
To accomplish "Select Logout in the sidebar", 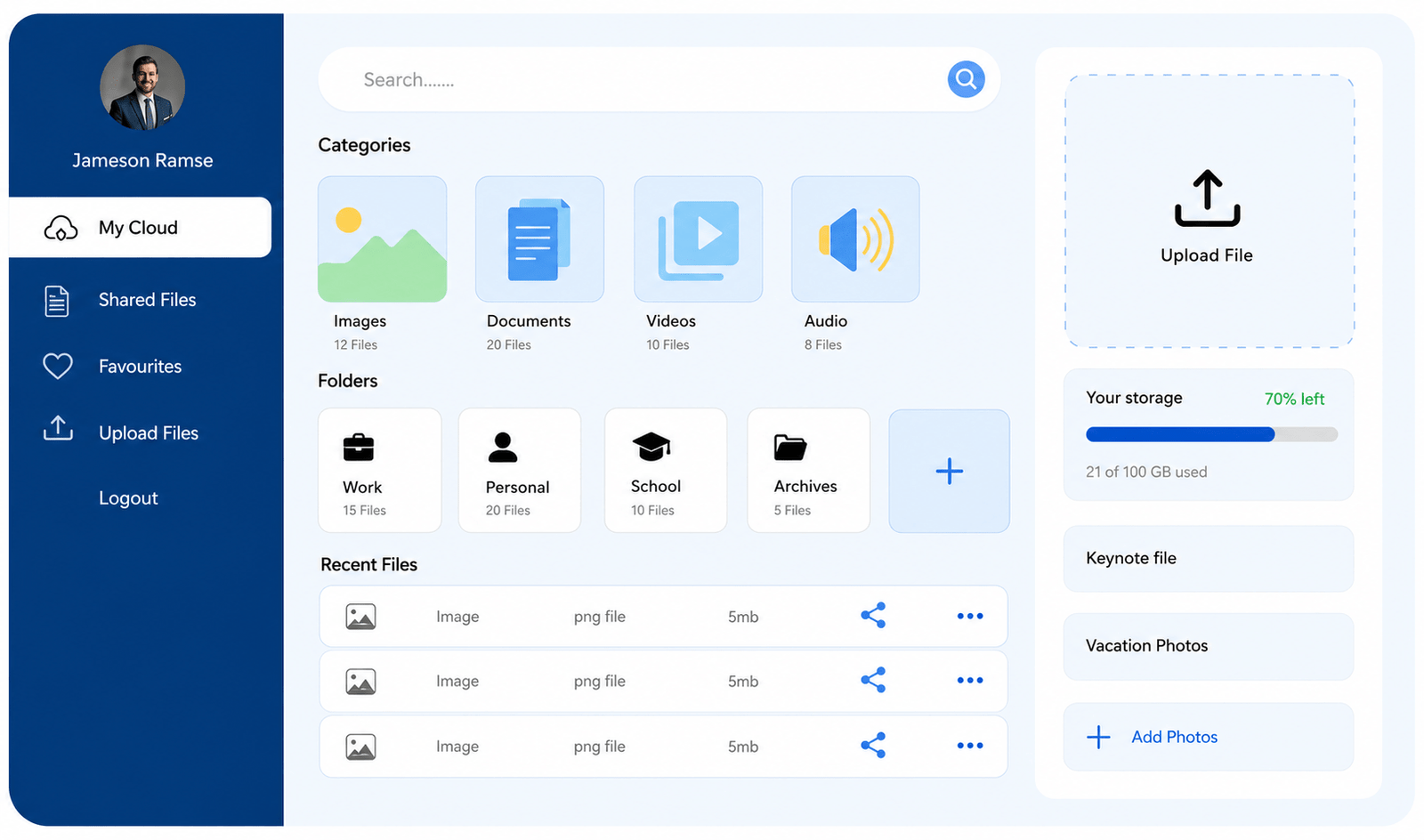I will [128, 498].
